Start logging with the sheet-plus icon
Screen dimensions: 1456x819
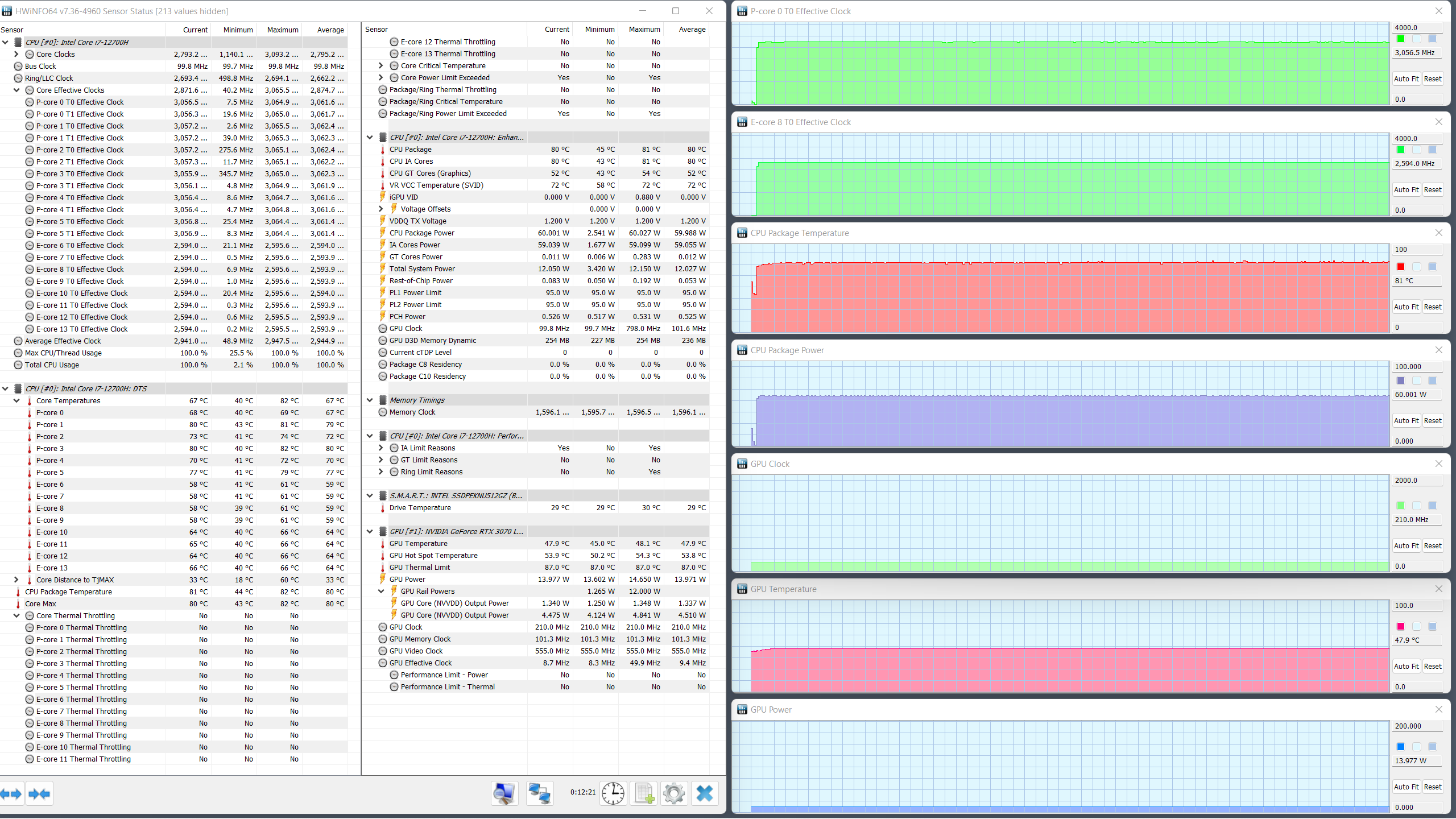click(x=644, y=793)
